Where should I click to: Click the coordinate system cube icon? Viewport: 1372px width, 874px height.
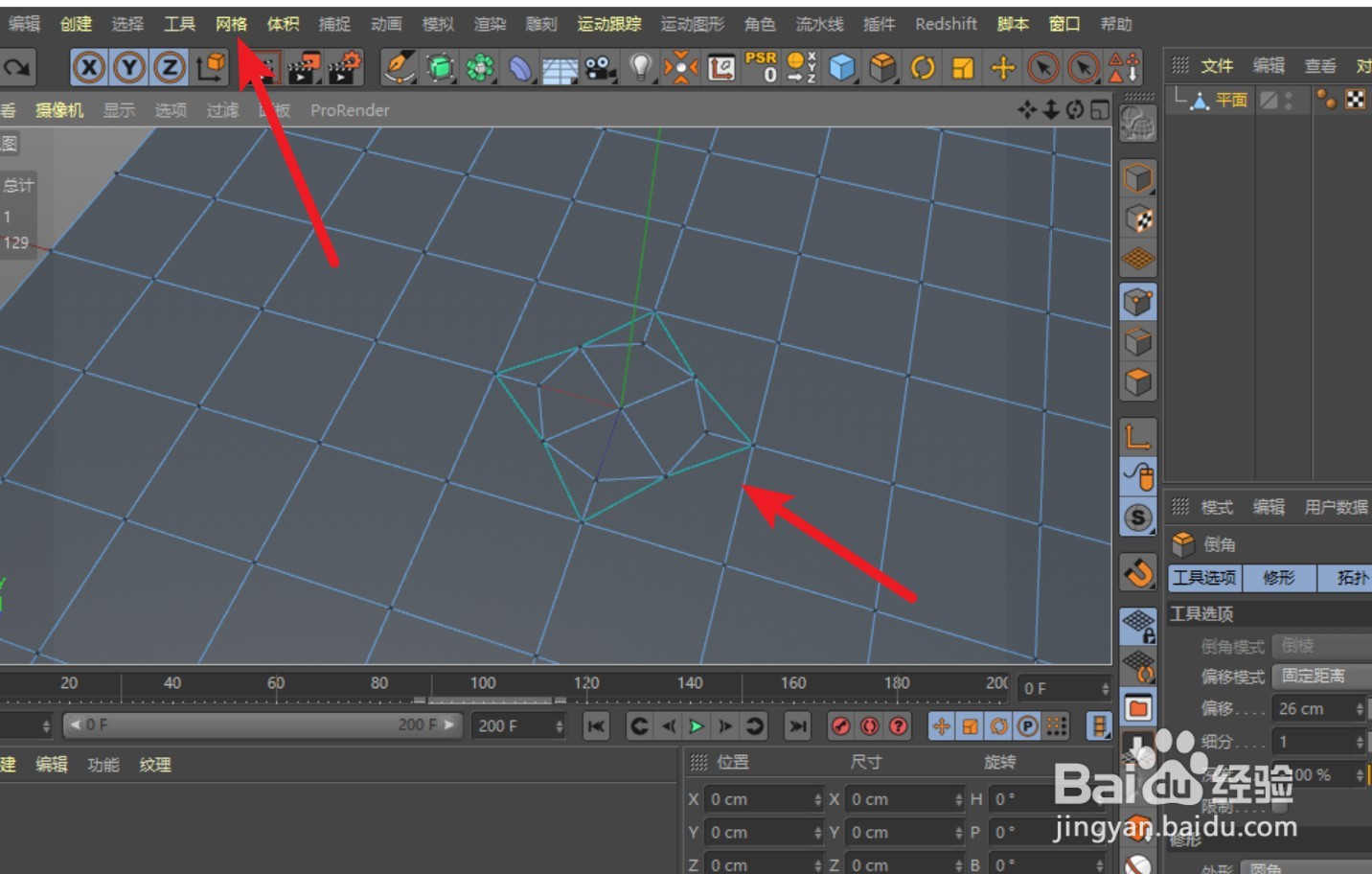211,66
